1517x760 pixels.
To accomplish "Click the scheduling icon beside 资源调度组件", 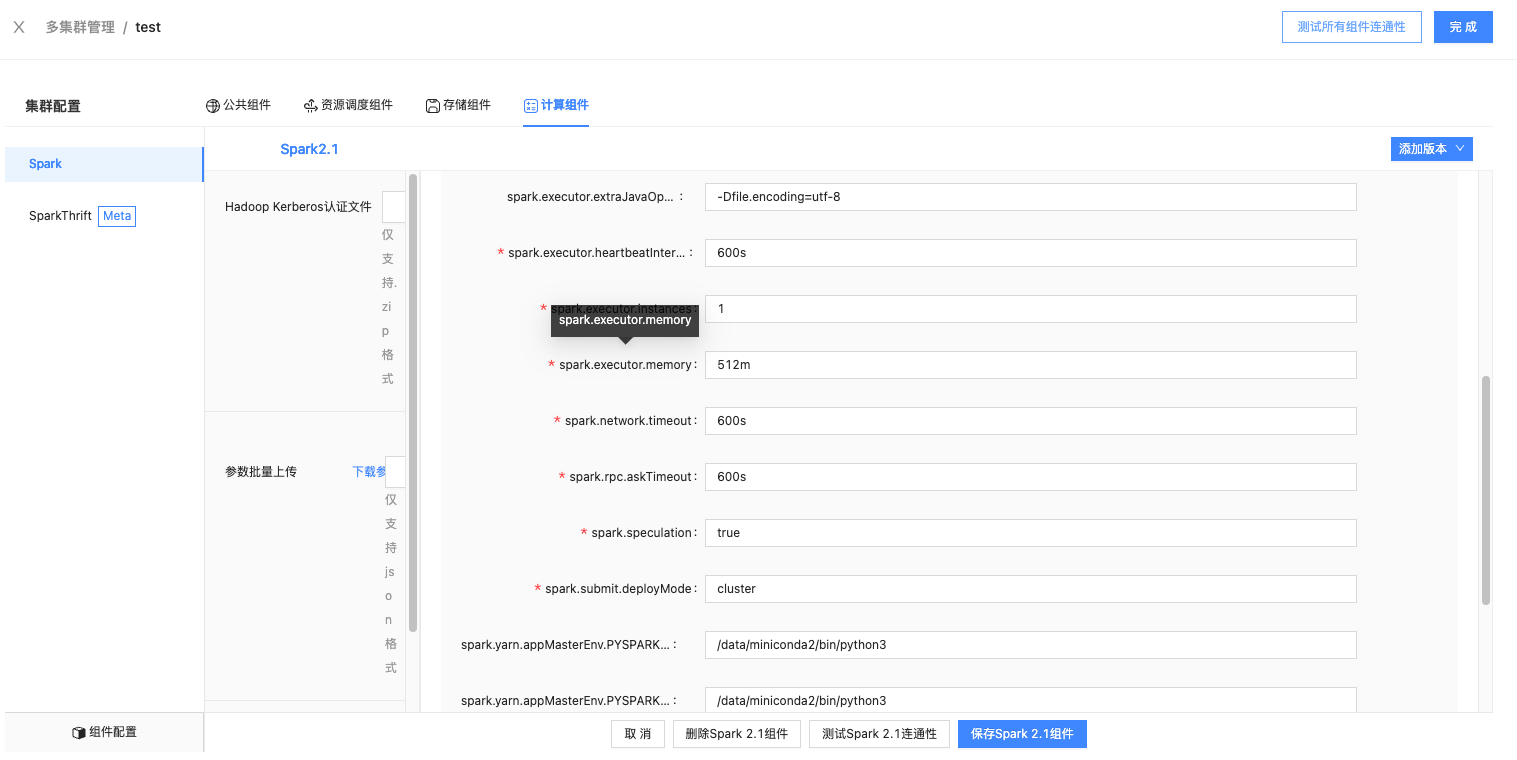I will click(x=310, y=104).
